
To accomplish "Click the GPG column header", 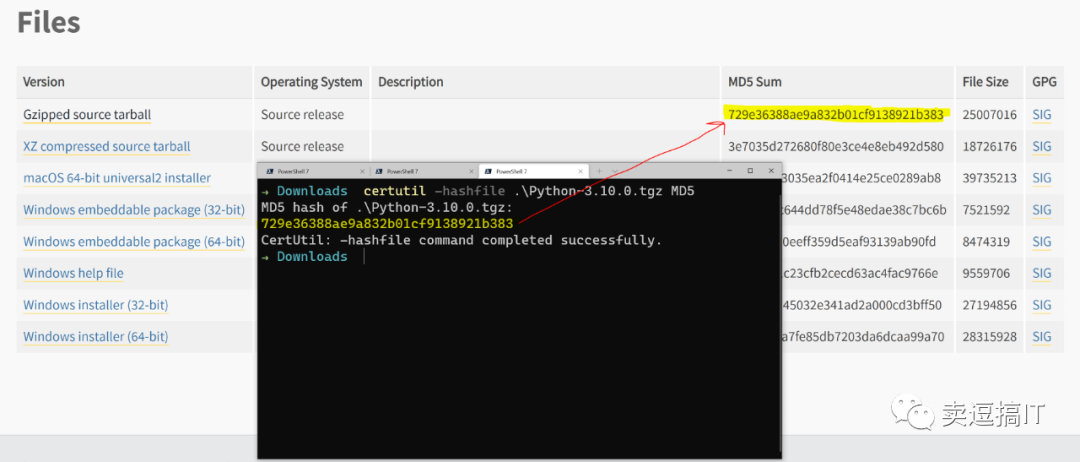I will (1044, 82).
